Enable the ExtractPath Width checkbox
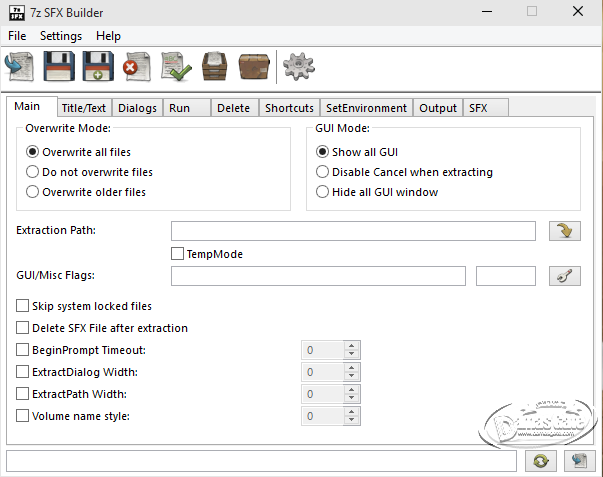Viewport: 603px width, 477px height. 22,394
